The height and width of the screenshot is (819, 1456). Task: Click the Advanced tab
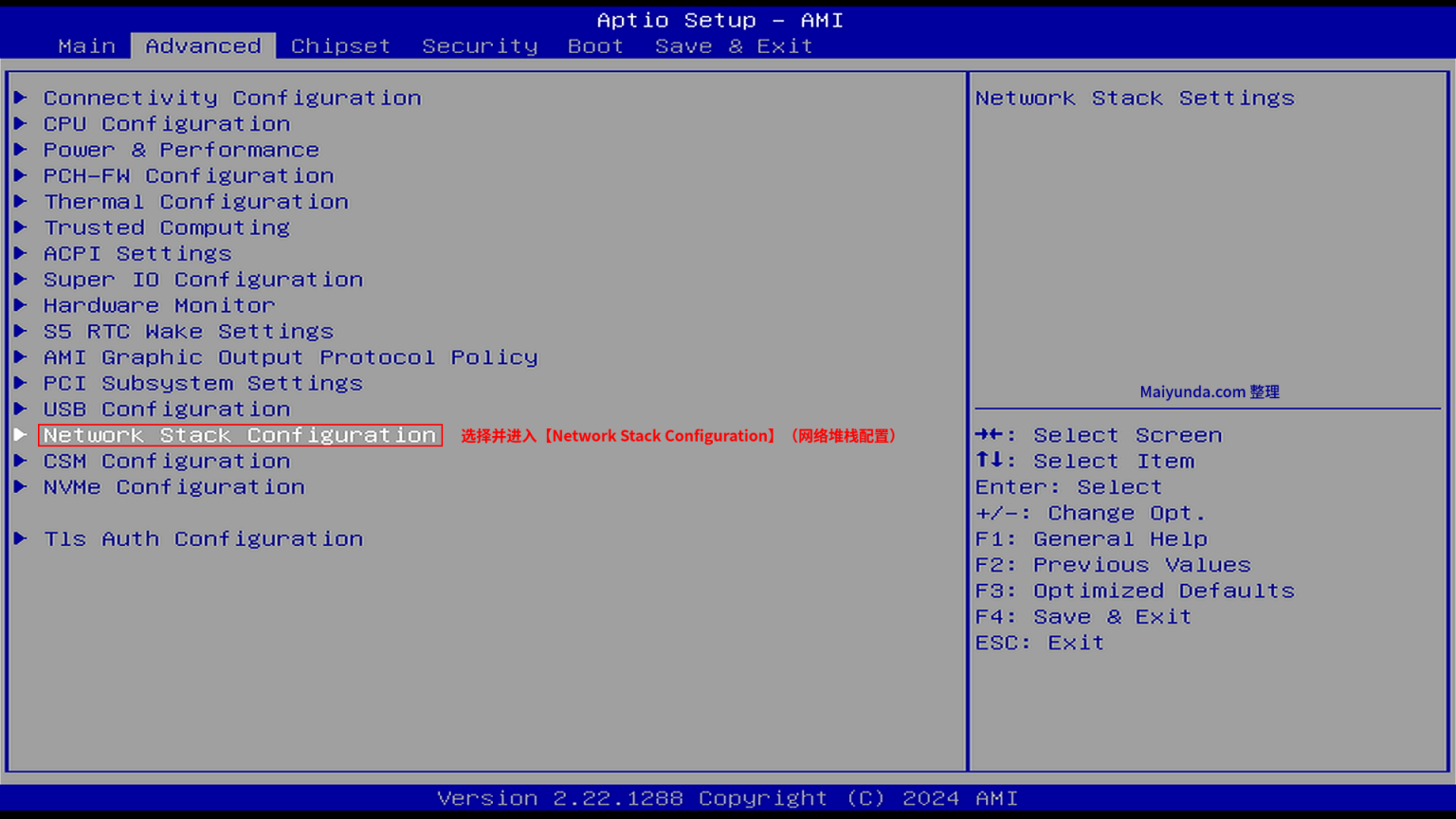click(203, 45)
